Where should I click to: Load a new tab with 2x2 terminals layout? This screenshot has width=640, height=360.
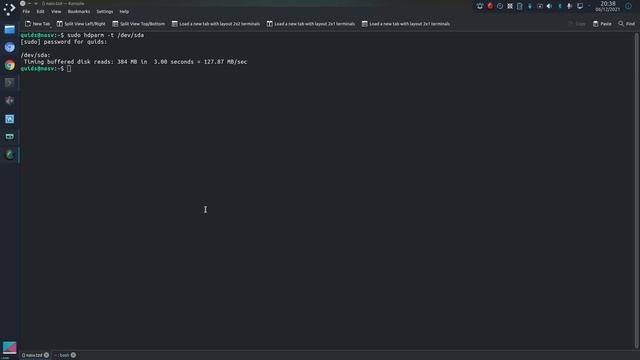(x=216, y=24)
